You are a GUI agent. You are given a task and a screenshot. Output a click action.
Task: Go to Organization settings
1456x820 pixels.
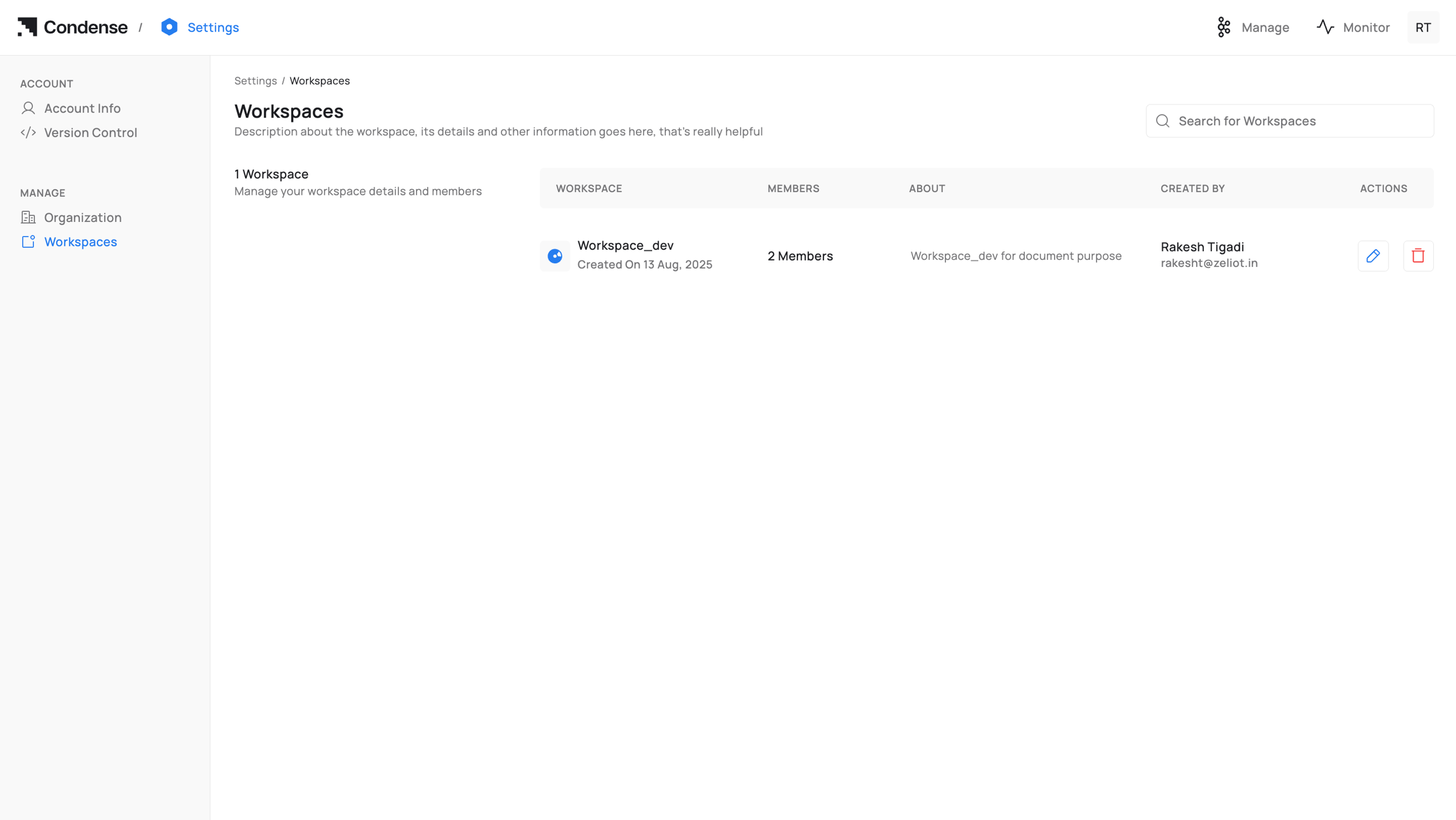[x=83, y=217]
